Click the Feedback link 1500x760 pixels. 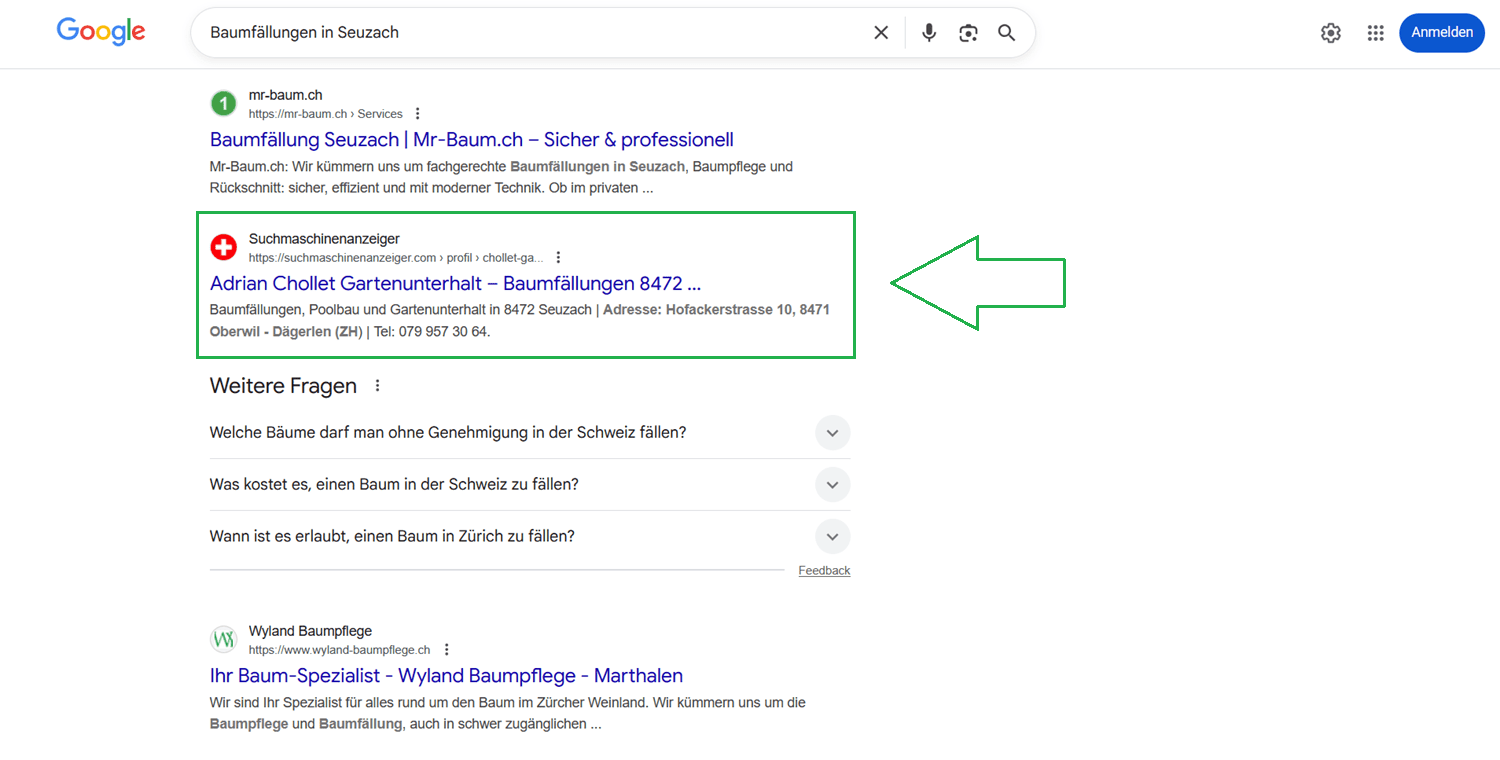click(x=824, y=571)
